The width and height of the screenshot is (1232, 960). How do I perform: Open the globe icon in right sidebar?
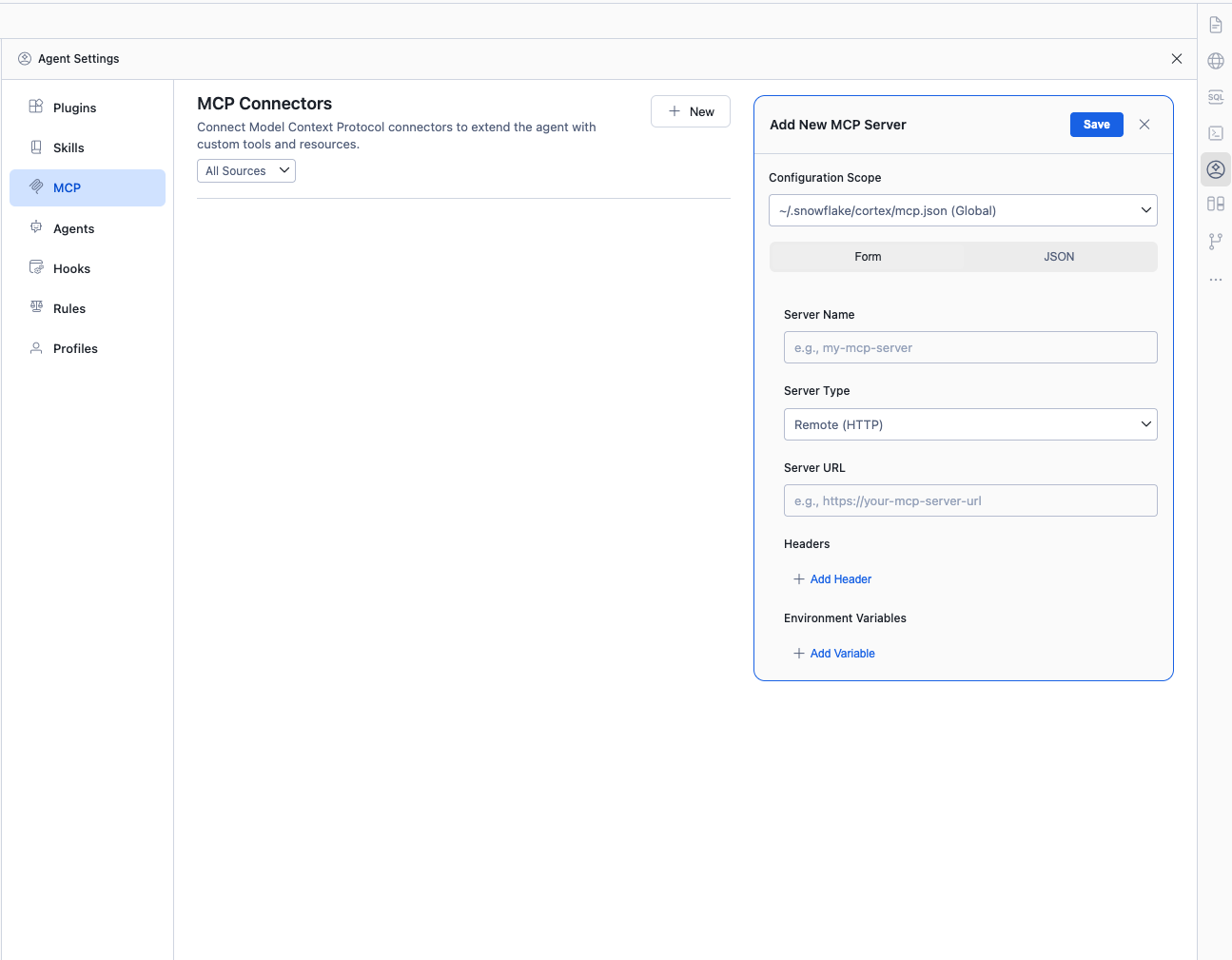pyautogui.click(x=1216, y=61)
